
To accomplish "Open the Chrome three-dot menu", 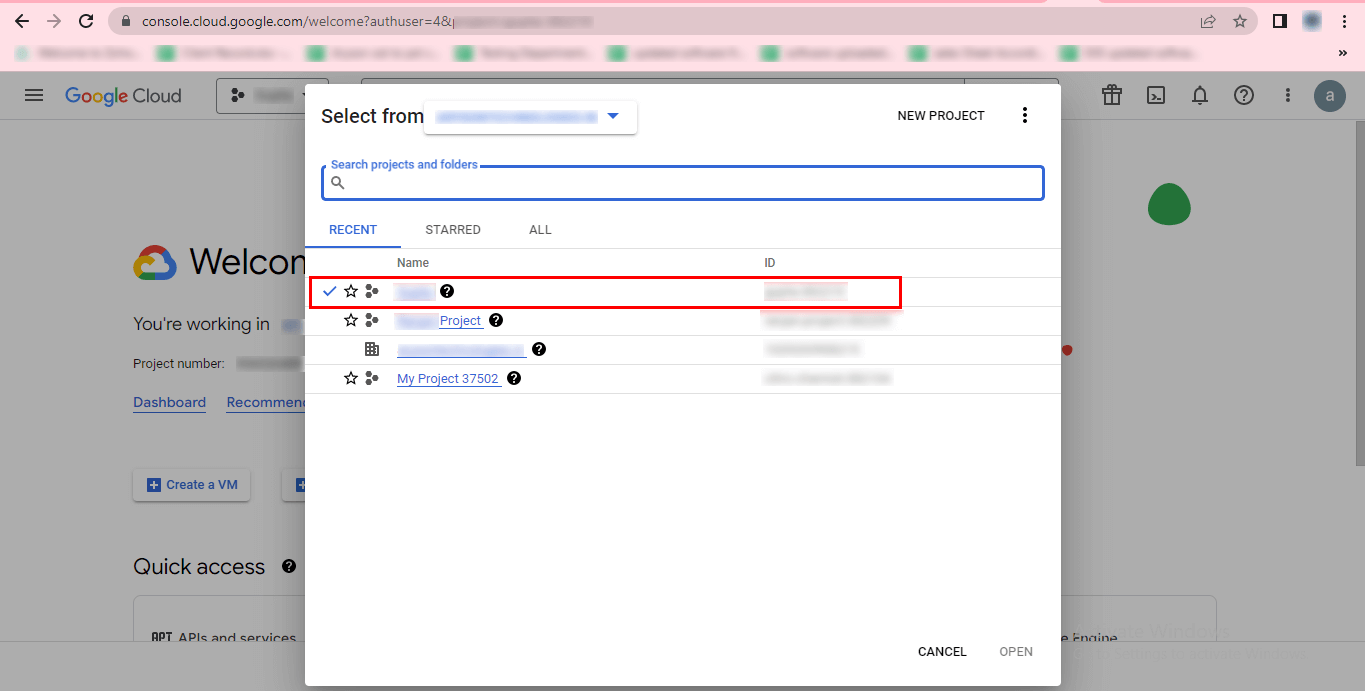I will pos(1344,21).
